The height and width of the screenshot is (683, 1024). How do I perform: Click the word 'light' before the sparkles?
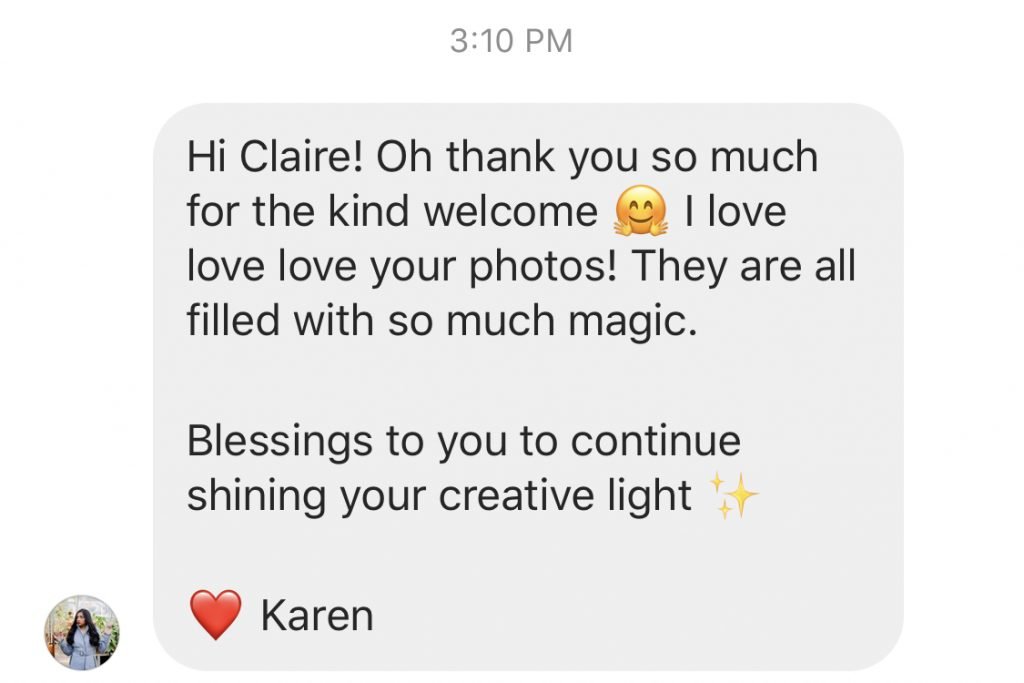[652, 497]
